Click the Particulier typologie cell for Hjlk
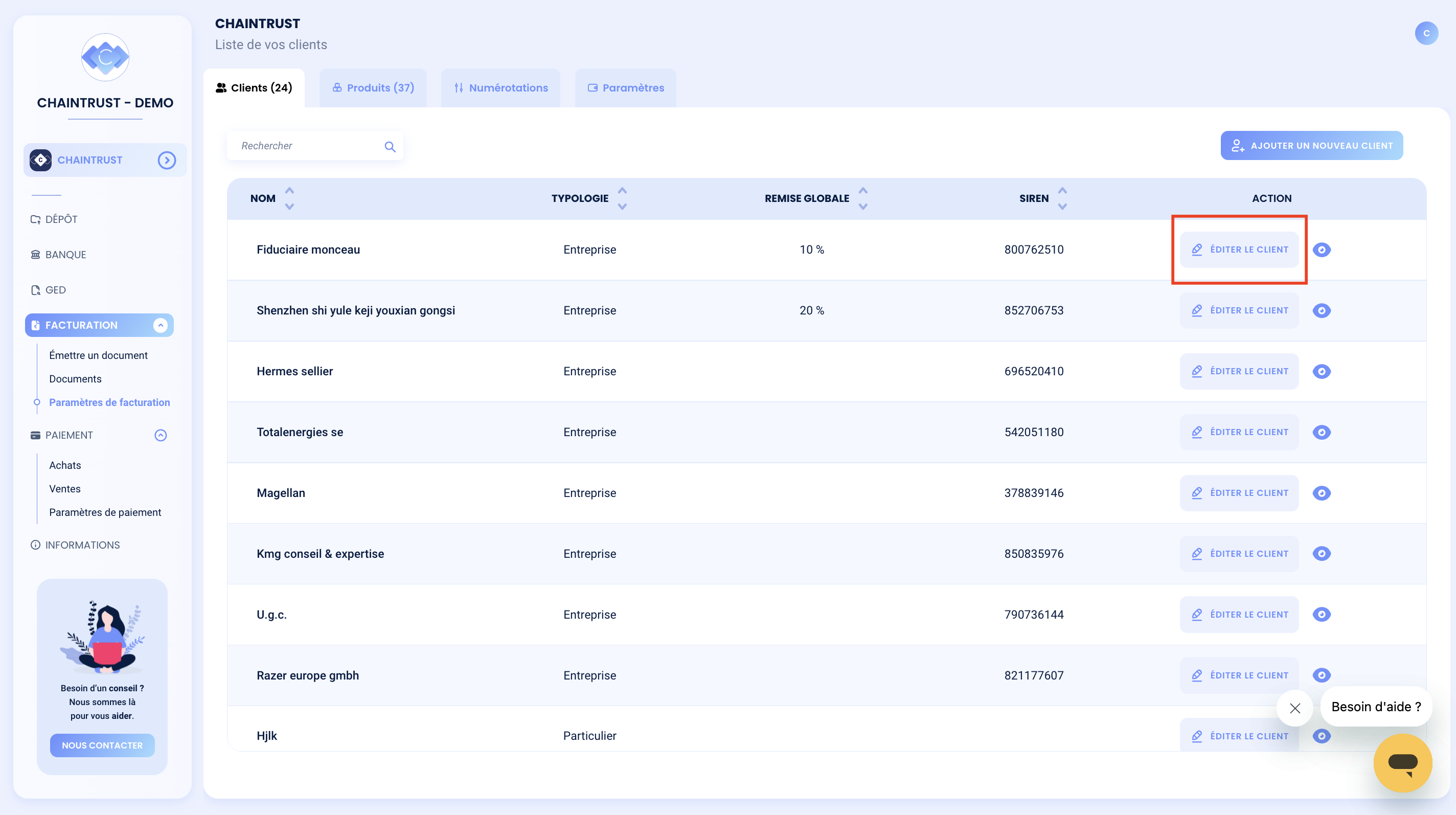This screenshot has width=1456, height=815. (x=589, y=736)
